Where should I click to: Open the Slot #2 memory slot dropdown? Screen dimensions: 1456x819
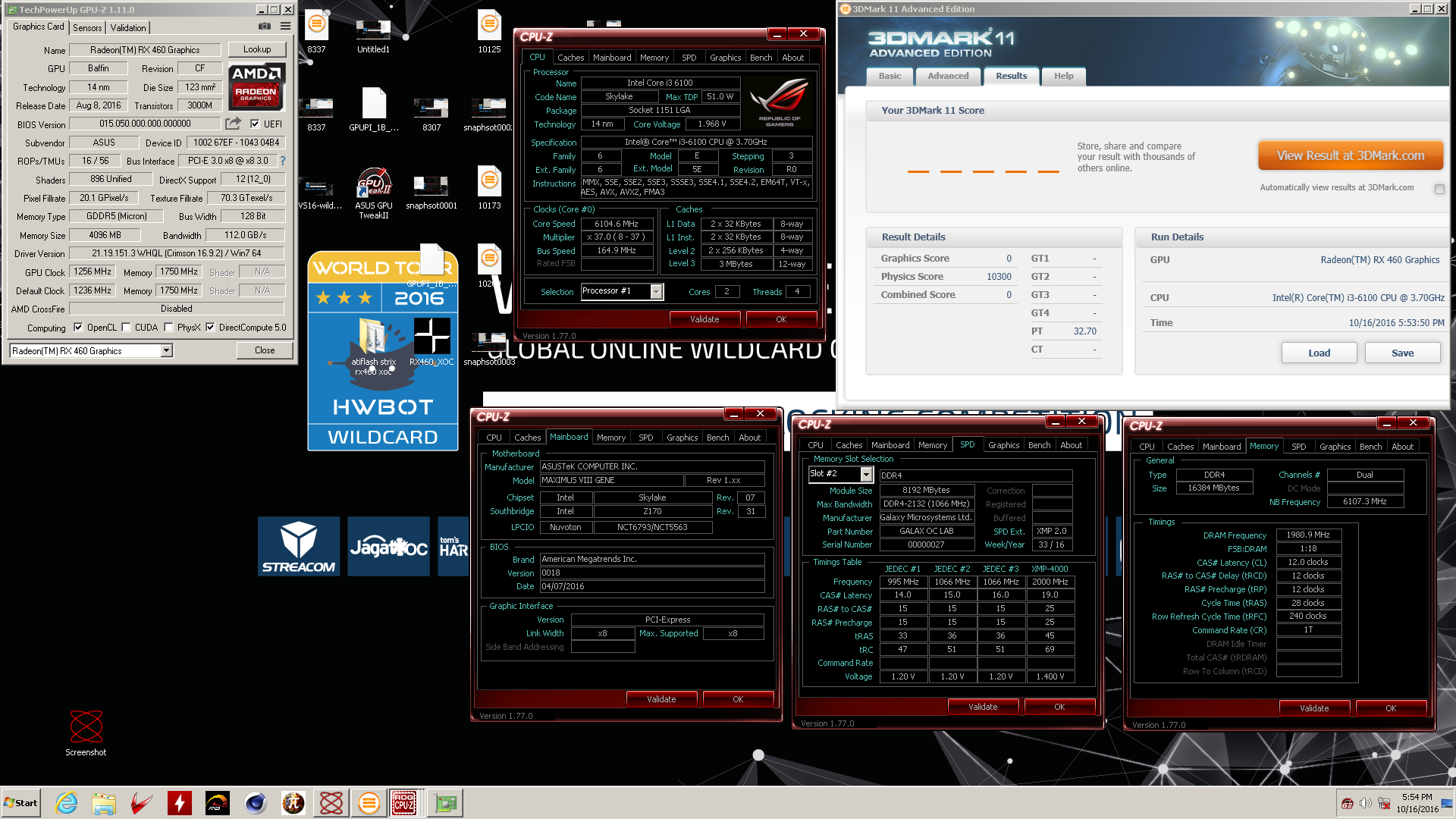(x=866, y=474)
